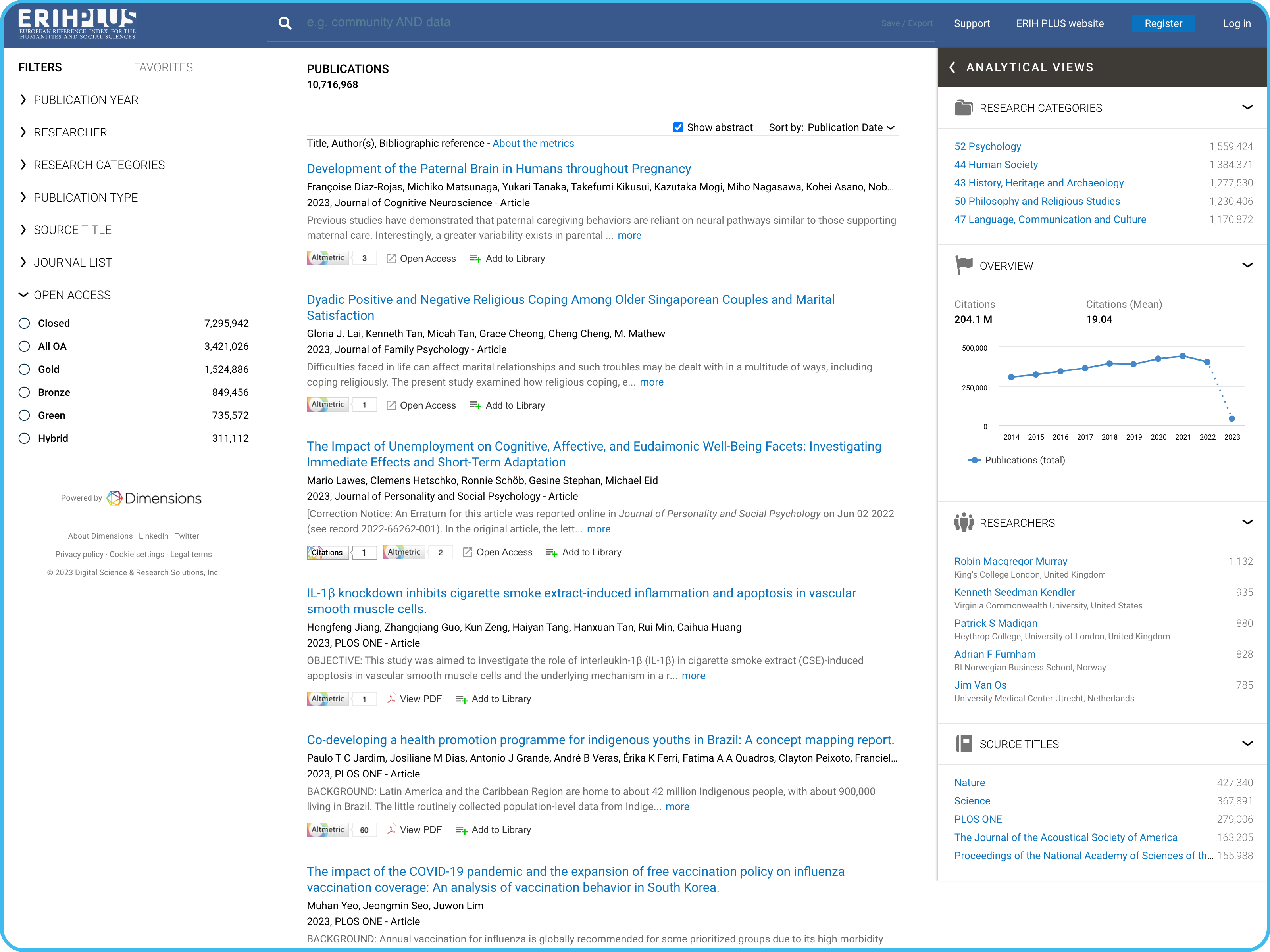Open the Sort by Publication Date dropdown
Viewport: 1270px width, 952px height.
tap(850, 127)
